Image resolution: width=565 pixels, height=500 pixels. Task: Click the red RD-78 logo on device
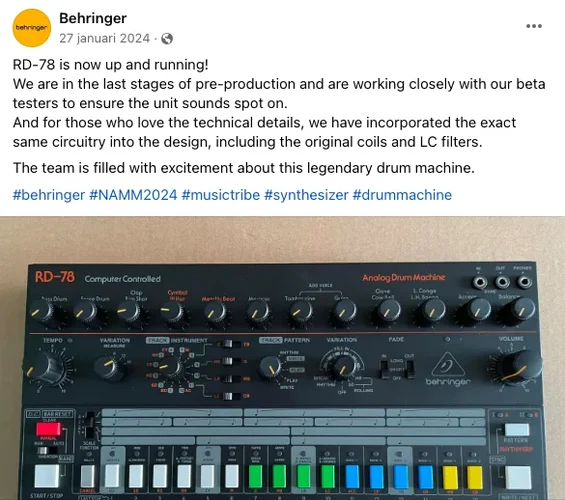click(x=55, y=277)
